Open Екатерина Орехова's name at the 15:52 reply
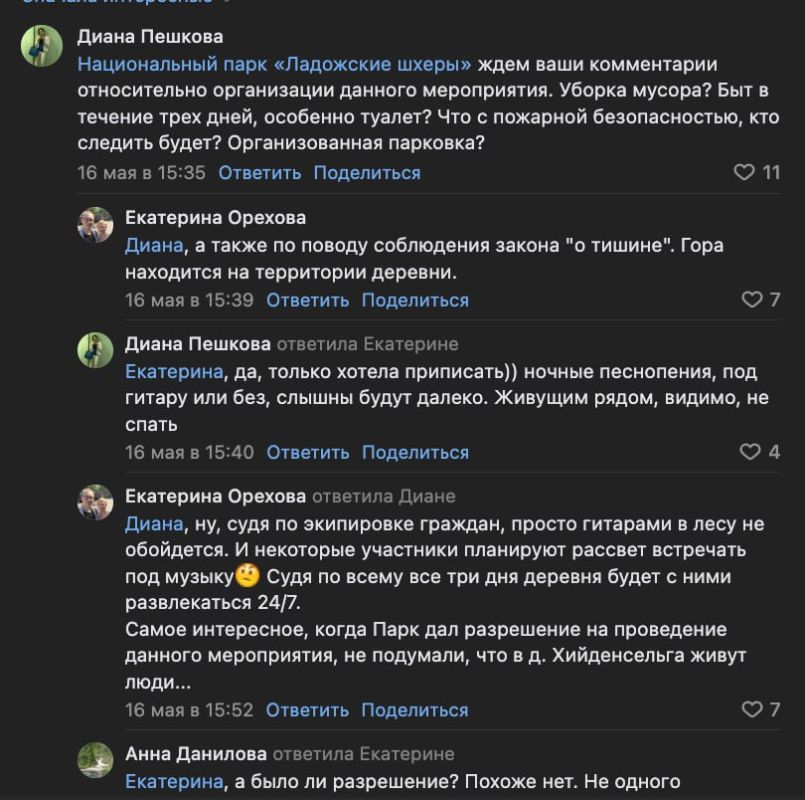Image resolution: width=805 pixels, height=800 pixels. point(215,496)
